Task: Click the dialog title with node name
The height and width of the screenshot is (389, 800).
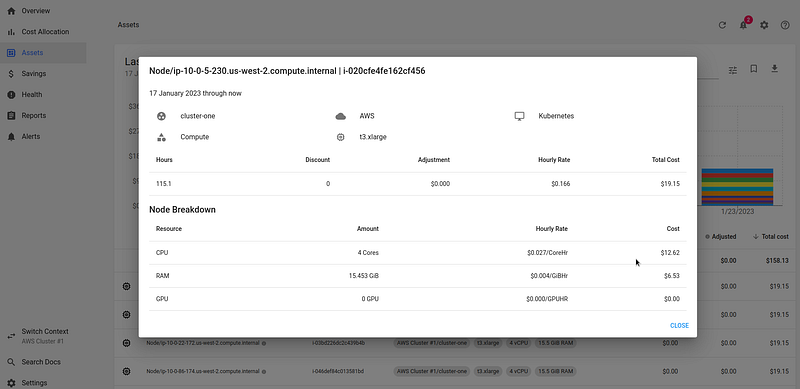Action: coord(287,71)
